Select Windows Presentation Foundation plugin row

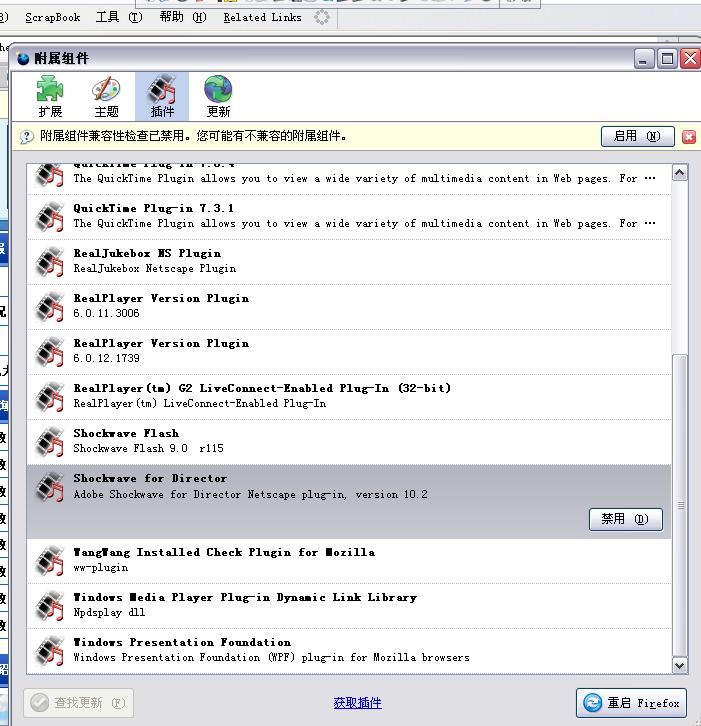click(349, 651)
